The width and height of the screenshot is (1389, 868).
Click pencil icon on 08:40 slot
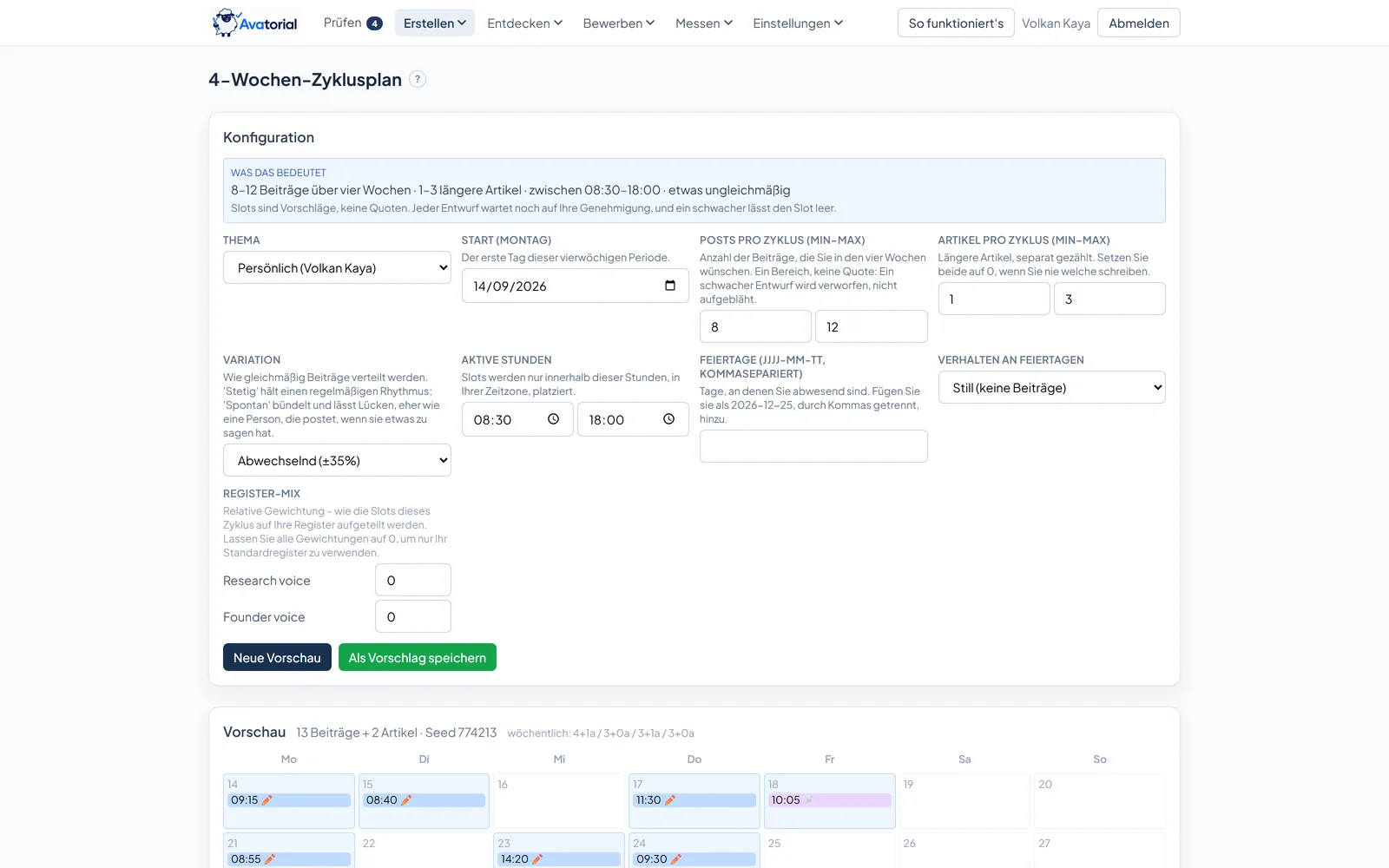tap(405, 800)
